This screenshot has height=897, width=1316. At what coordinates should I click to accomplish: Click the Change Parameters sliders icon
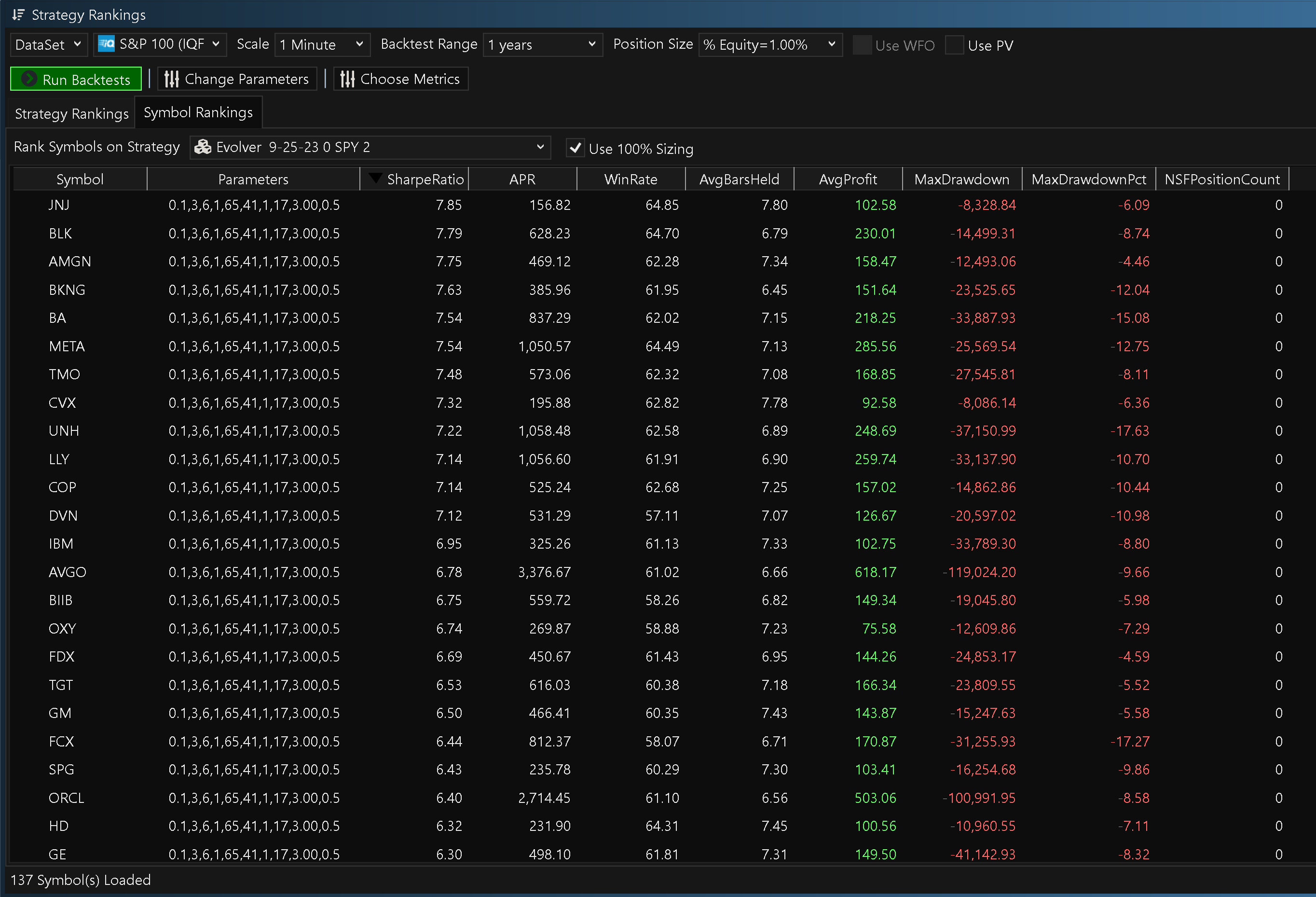coord(172,79)
